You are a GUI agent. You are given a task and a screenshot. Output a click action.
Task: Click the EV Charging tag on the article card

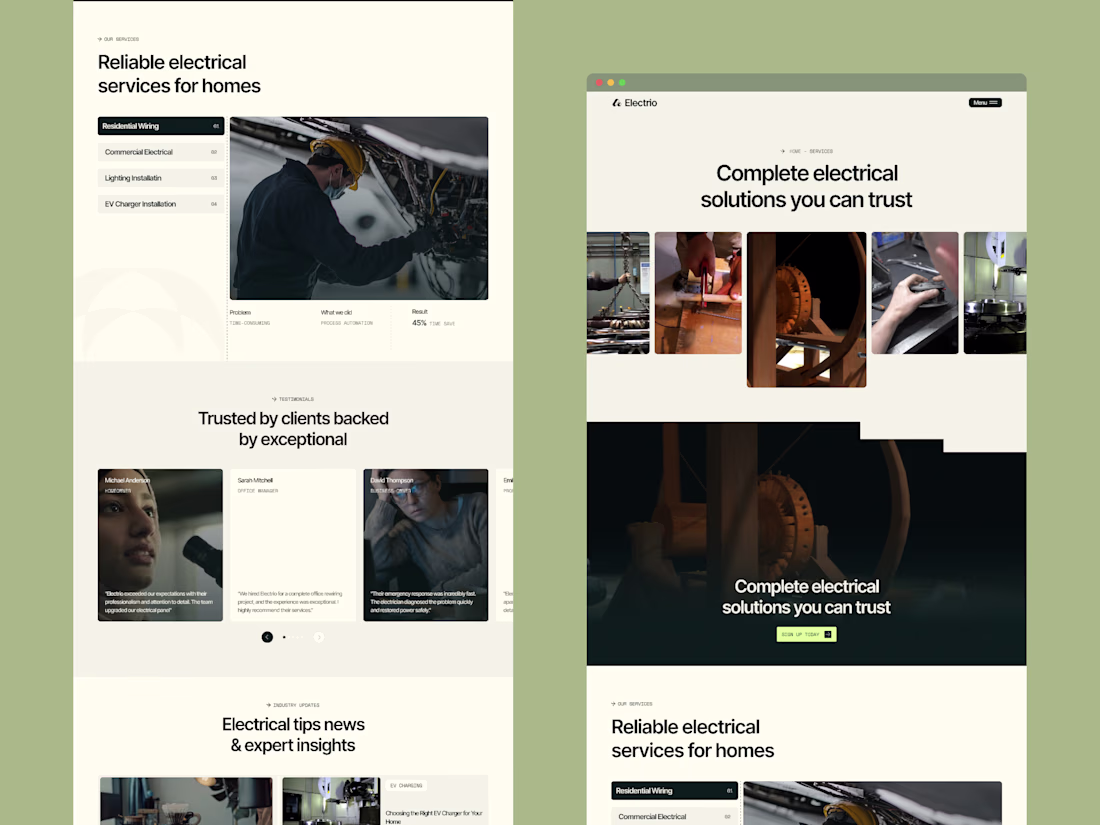click(406, 786)
